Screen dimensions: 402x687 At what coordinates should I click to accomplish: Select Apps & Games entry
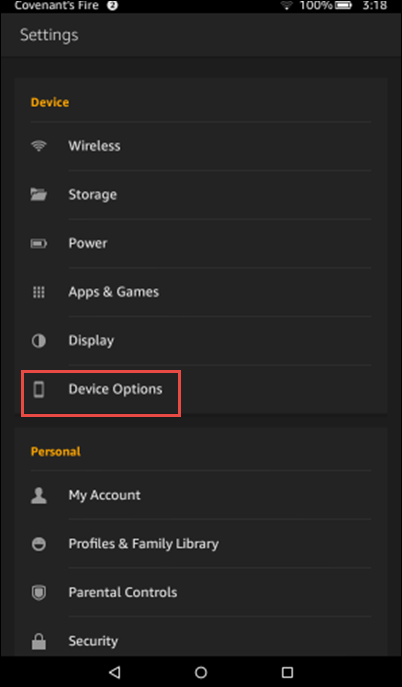coord(201,292)
